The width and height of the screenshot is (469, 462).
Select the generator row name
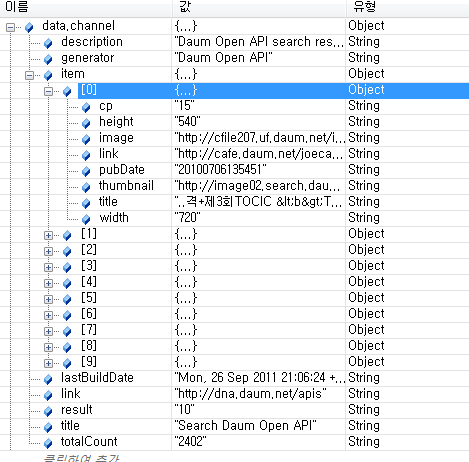pos(88,58)
